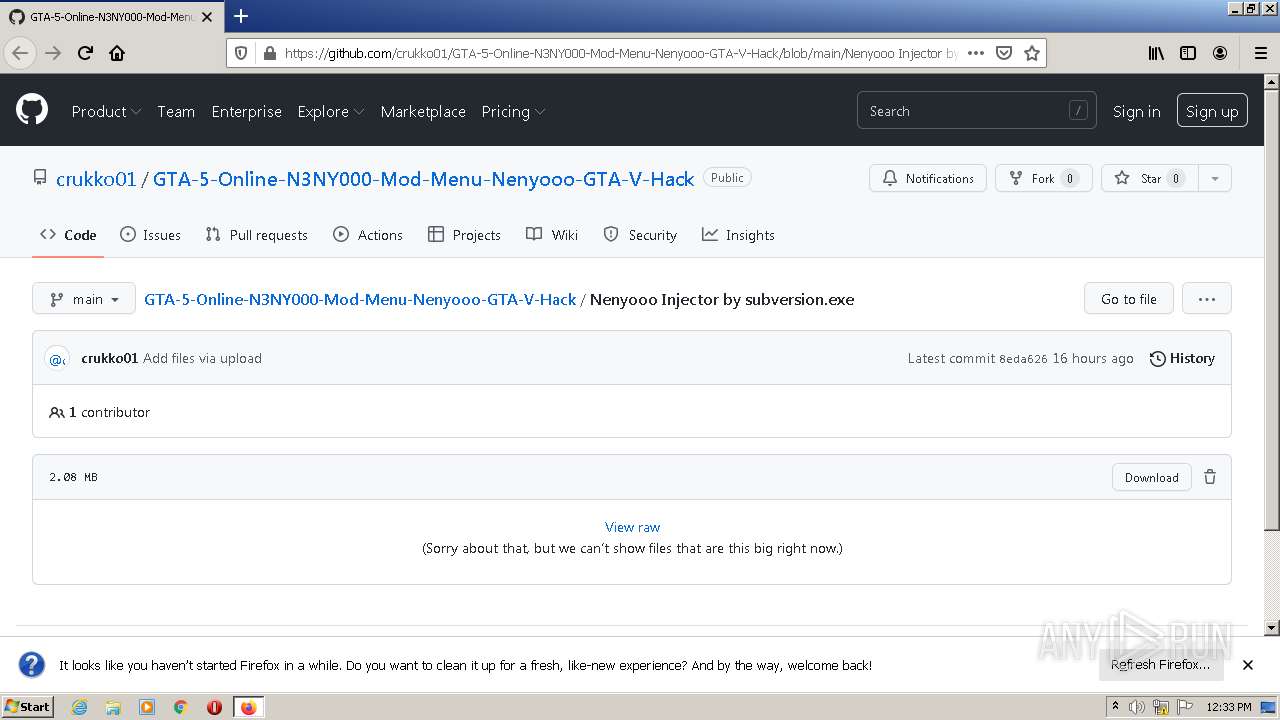This screenshot has height=720, width=1280.
Task: Open the GitHub logo home link
Action: point(32,110)
